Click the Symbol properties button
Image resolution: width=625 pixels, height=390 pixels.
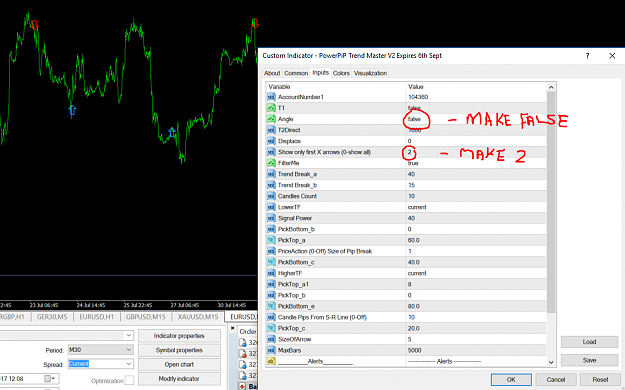click(x=179, y=350)
